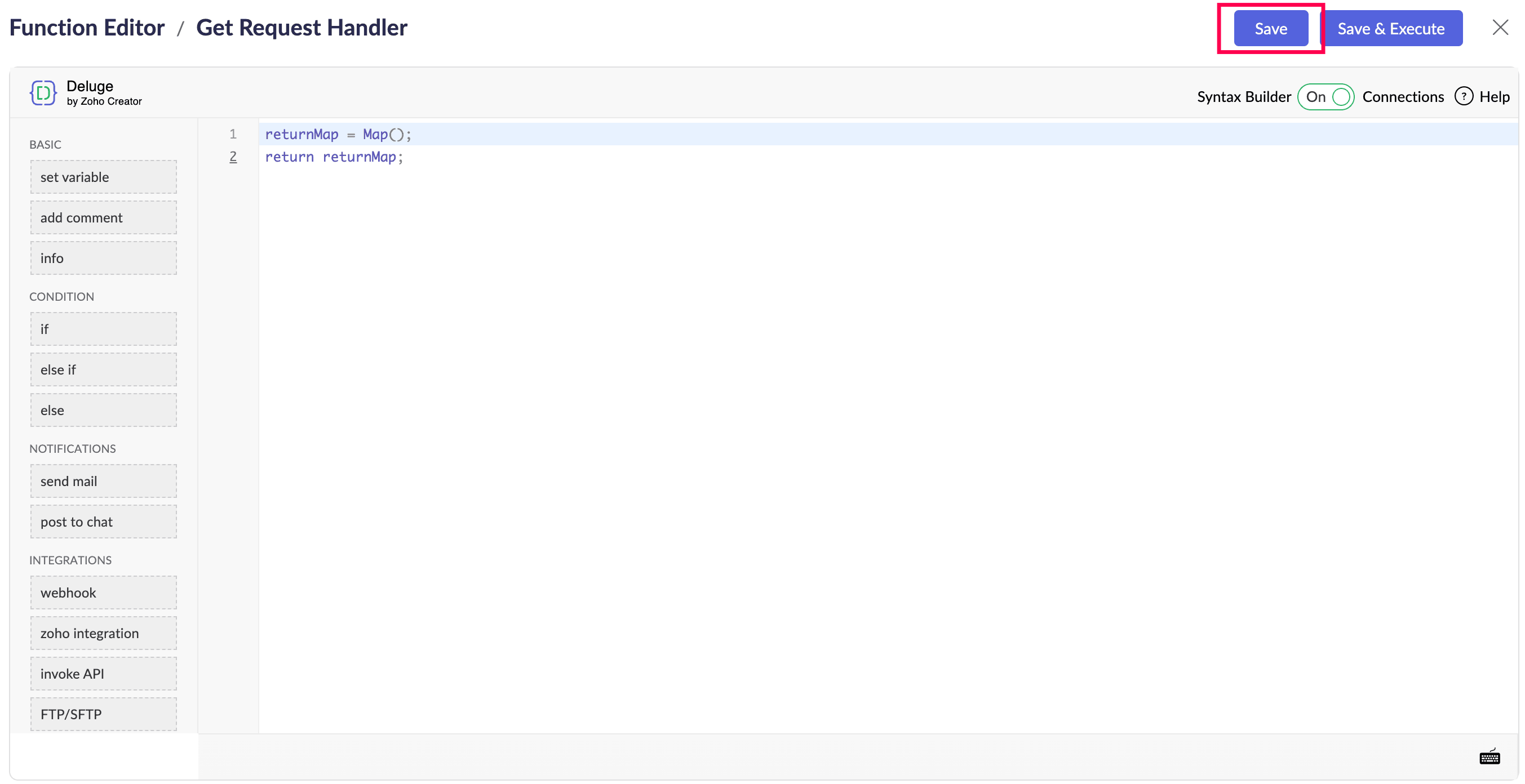Click the return returnMap; code line

(334, 157)
